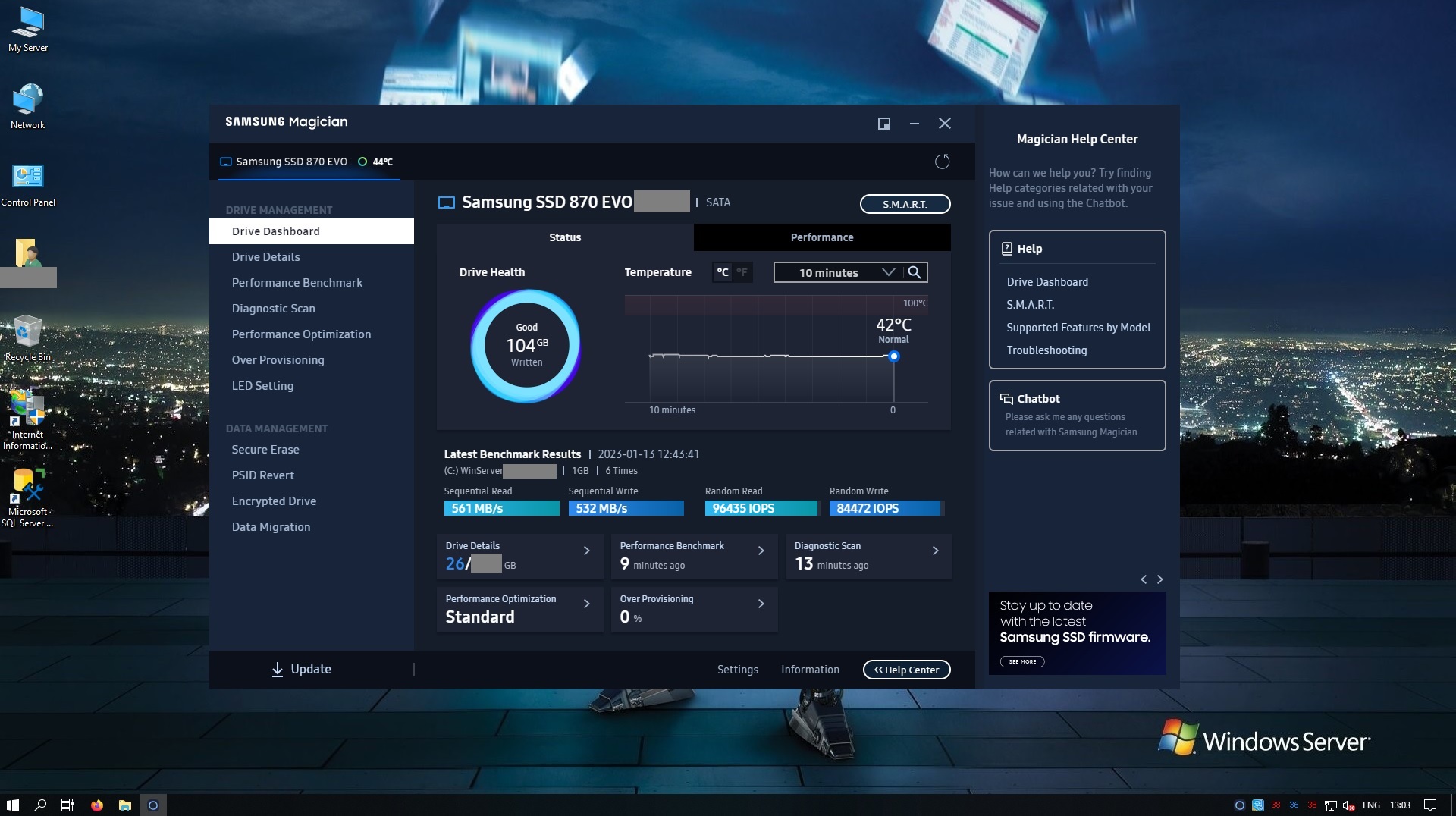
Task: Select the Performance tab
Action: click(x=822, y=237)
